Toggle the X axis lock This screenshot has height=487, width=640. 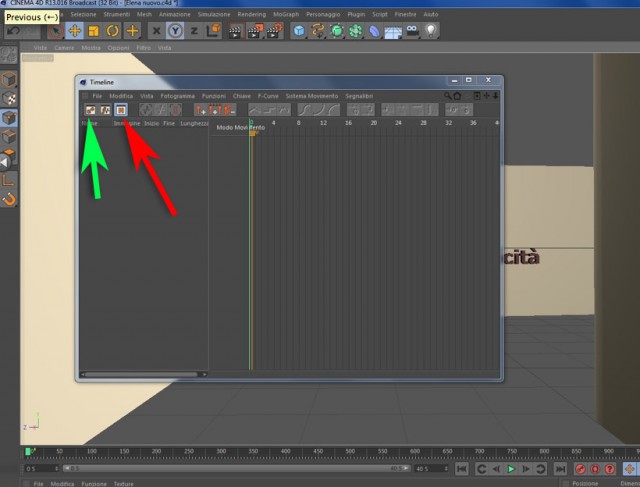tap(156, 31)
